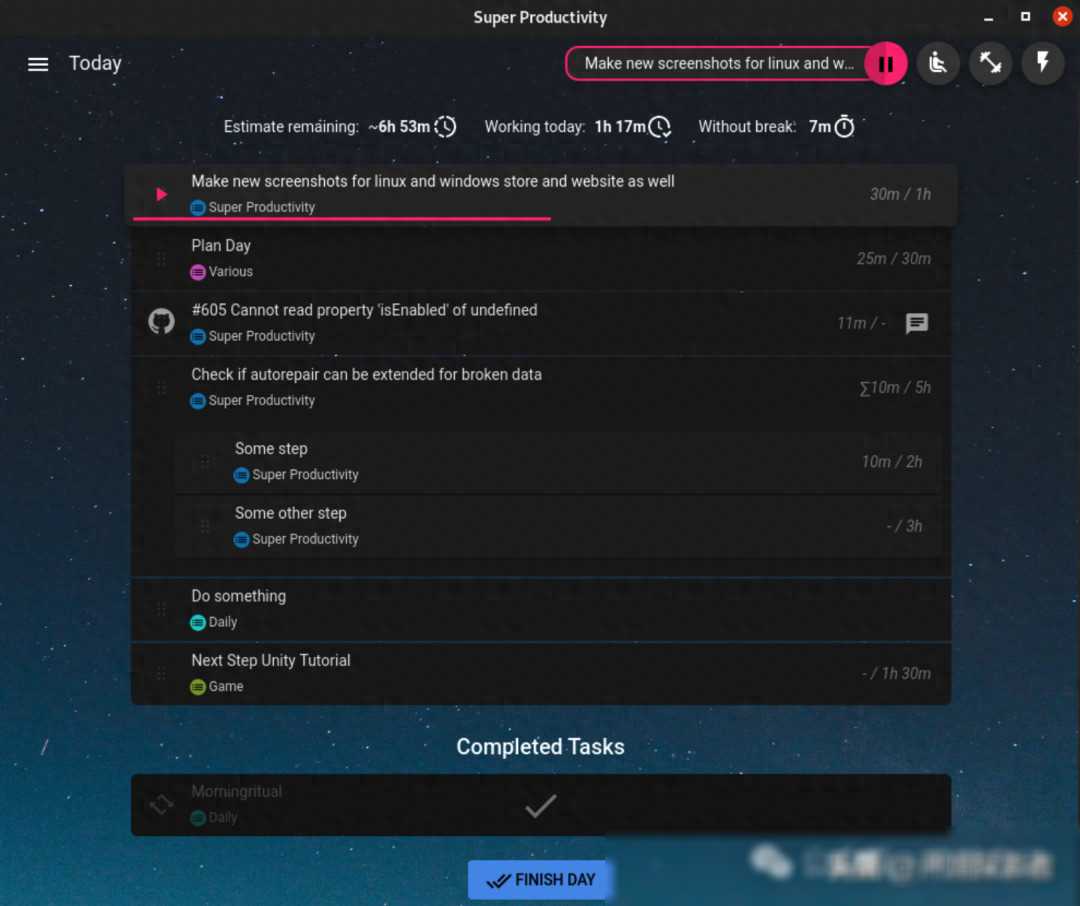Pause the current task timer
The width and height of the screenshot is (1080, 906).
coord(886,64)
